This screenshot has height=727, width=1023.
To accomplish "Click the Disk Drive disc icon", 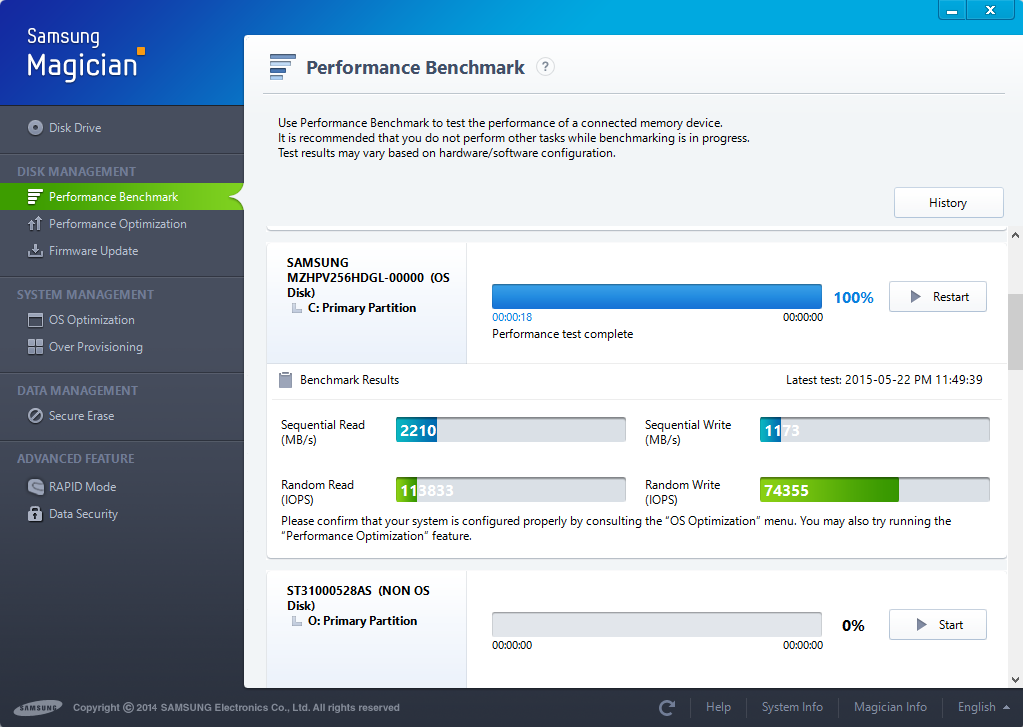I will pyautogui.click(x=35, y=128).
